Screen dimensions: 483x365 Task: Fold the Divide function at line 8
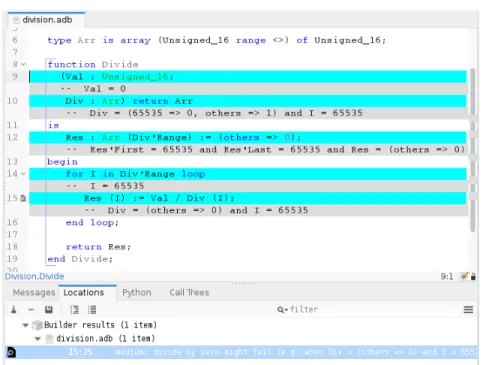click(x=23, y=64)
